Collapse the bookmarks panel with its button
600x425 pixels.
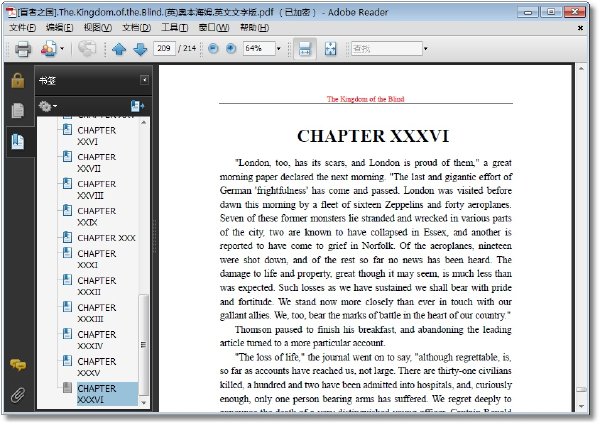pos(144,80)
